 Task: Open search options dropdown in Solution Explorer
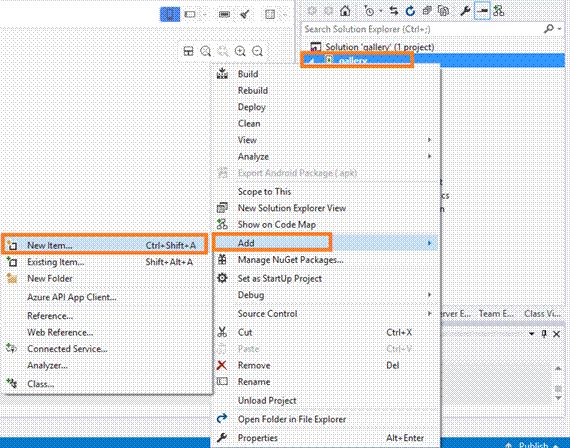(559, 29)
